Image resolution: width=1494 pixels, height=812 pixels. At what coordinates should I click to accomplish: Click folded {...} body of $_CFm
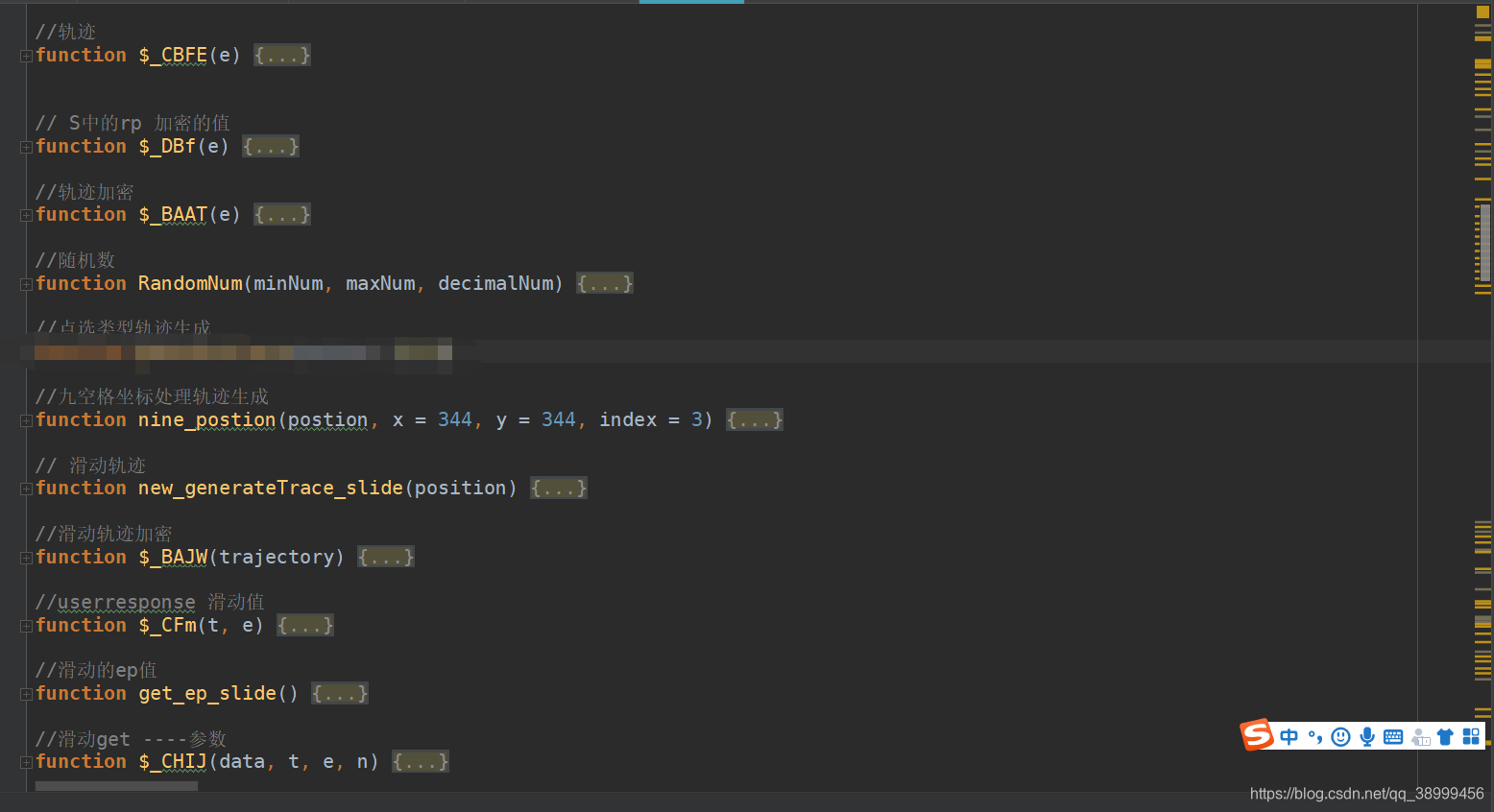pyautogui.click(x=305, y=625)
